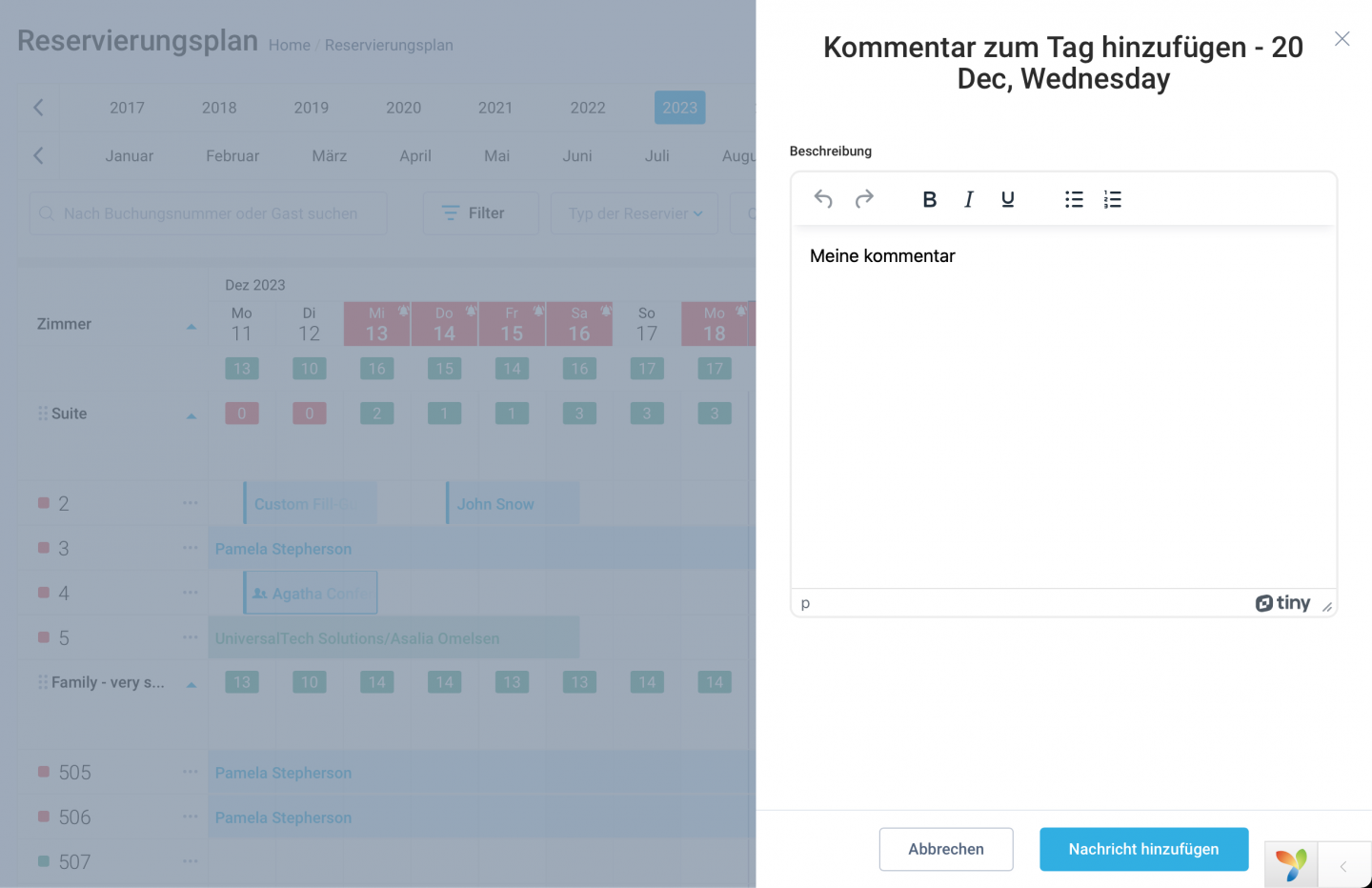Toggle italic formatting
The height and width of the screenshot is (888, 1372).
click(x=969, y=199)
